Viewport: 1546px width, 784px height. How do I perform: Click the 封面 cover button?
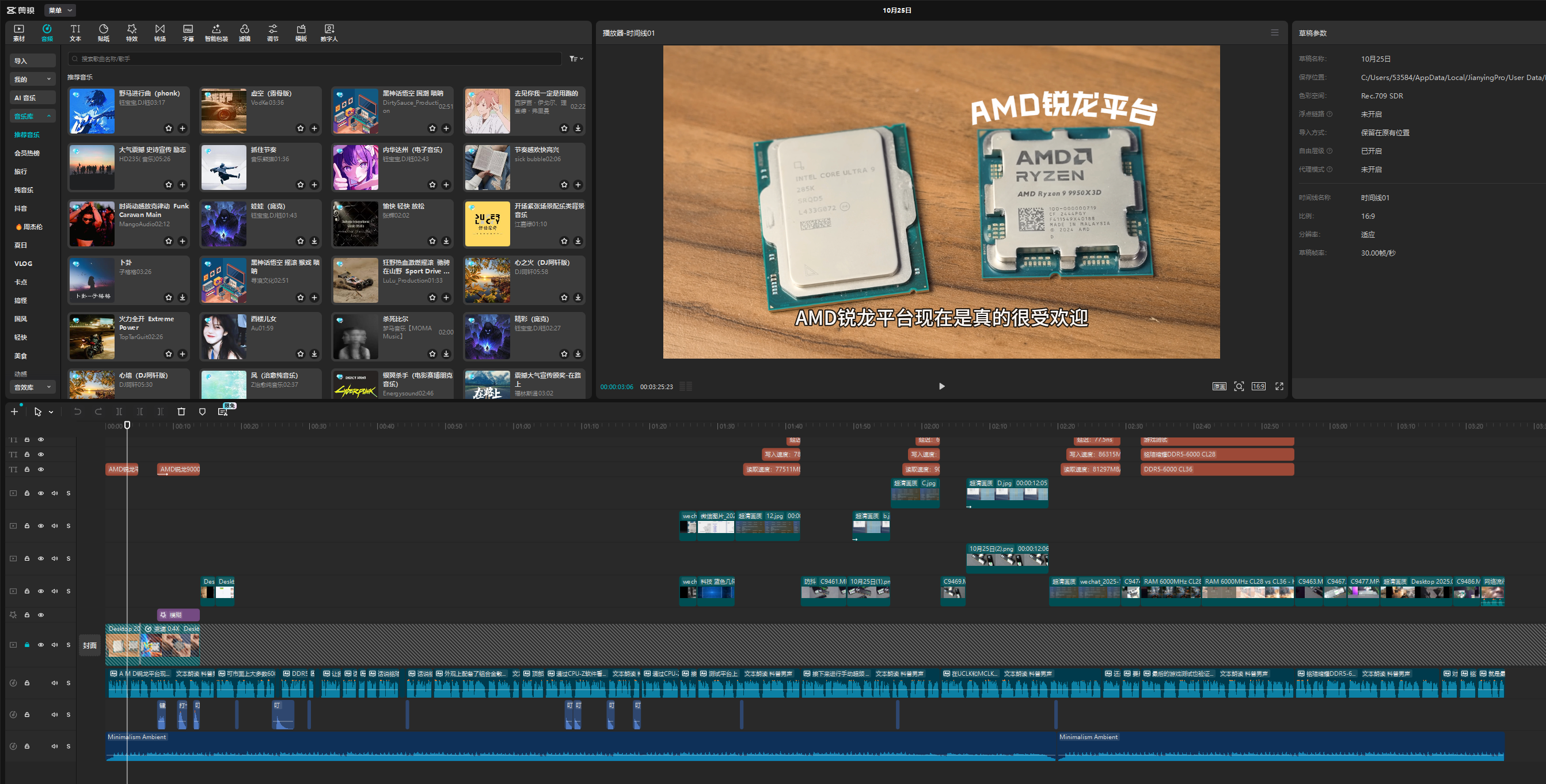click(90, 645)
